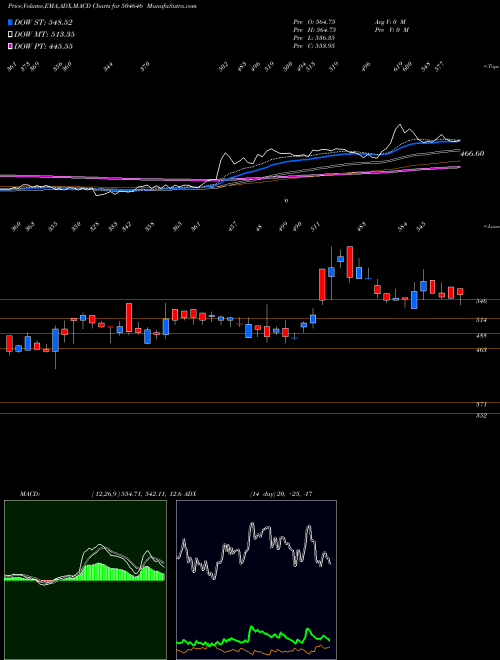The height and width of the screenshot is (660, 500).
Task: Click the peak of the white price line
Action: 399,125
